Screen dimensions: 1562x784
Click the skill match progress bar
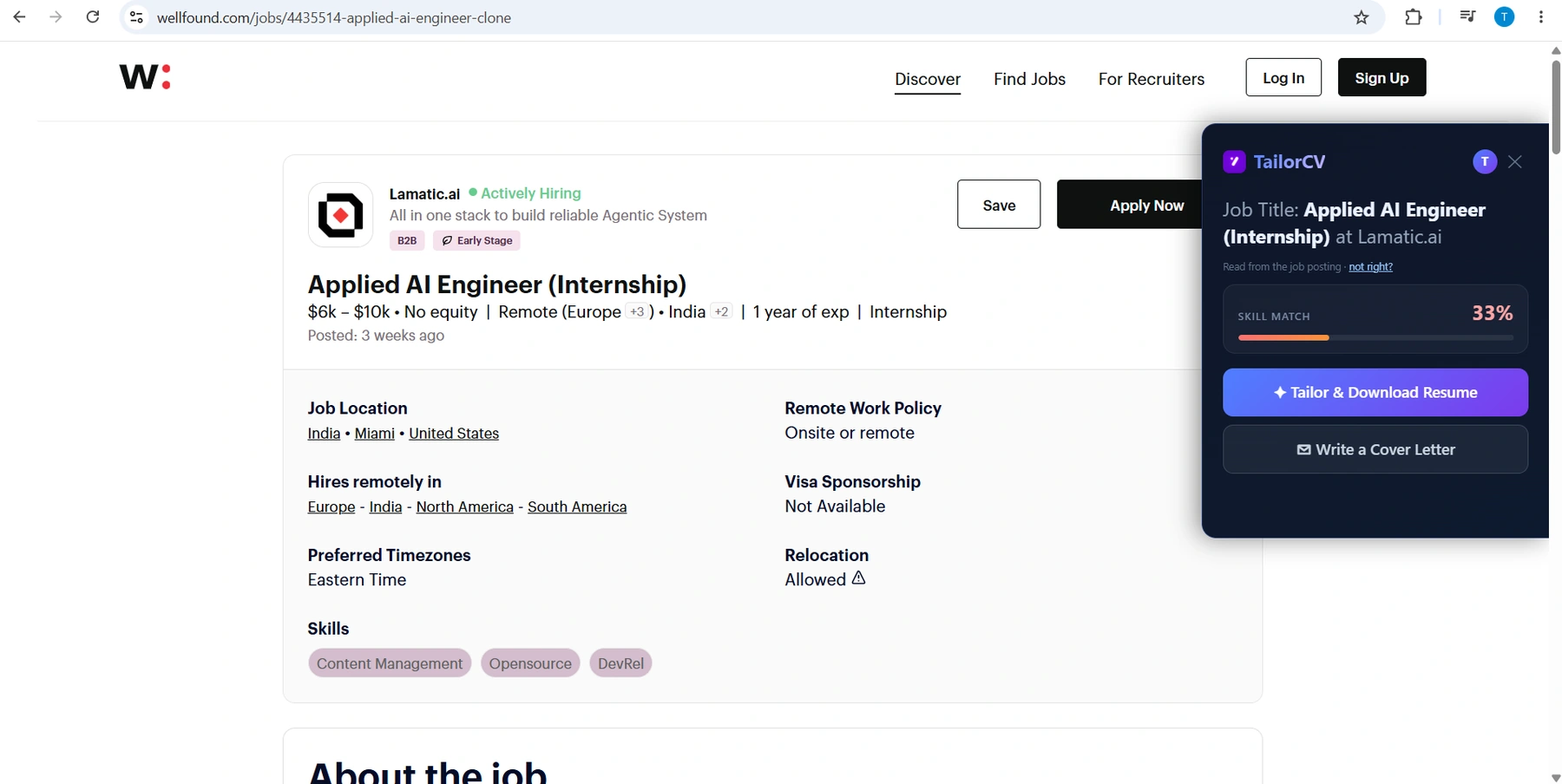pos(1375,337)
